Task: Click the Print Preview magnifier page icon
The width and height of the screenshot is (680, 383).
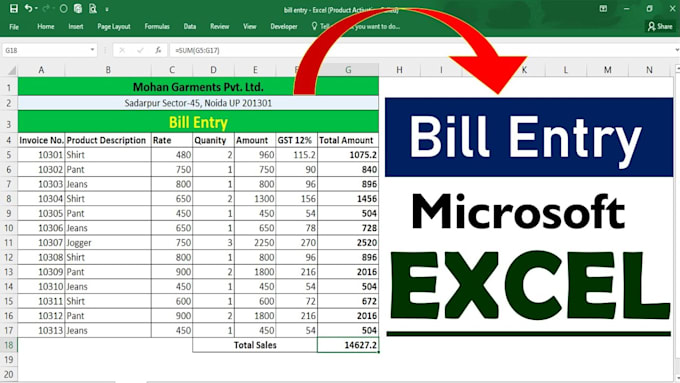Action: click(x=93, y=8)
